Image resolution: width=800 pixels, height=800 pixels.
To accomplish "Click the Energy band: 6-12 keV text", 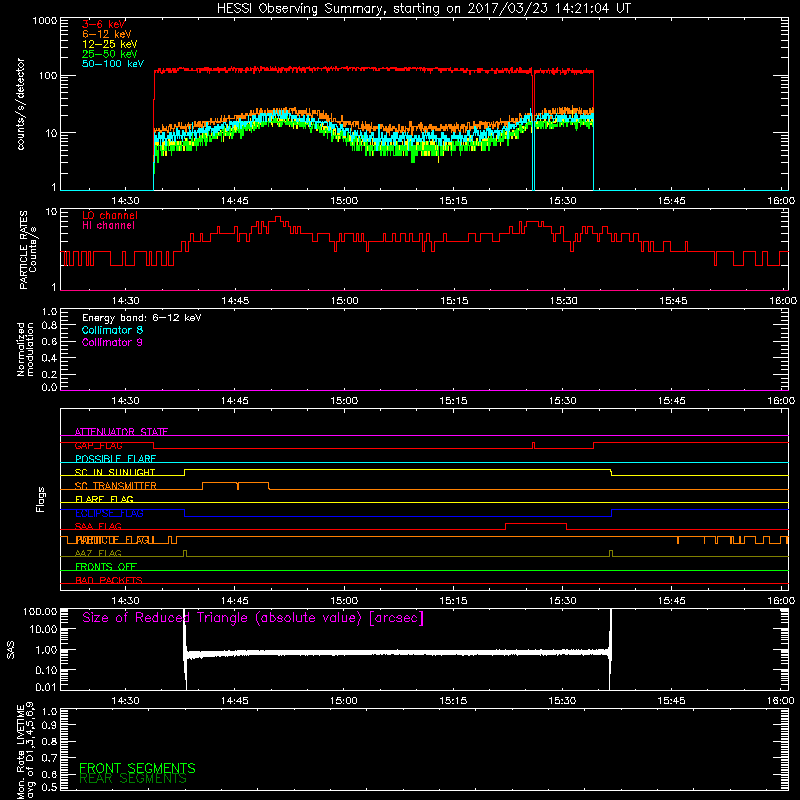I will coord(142,318).
